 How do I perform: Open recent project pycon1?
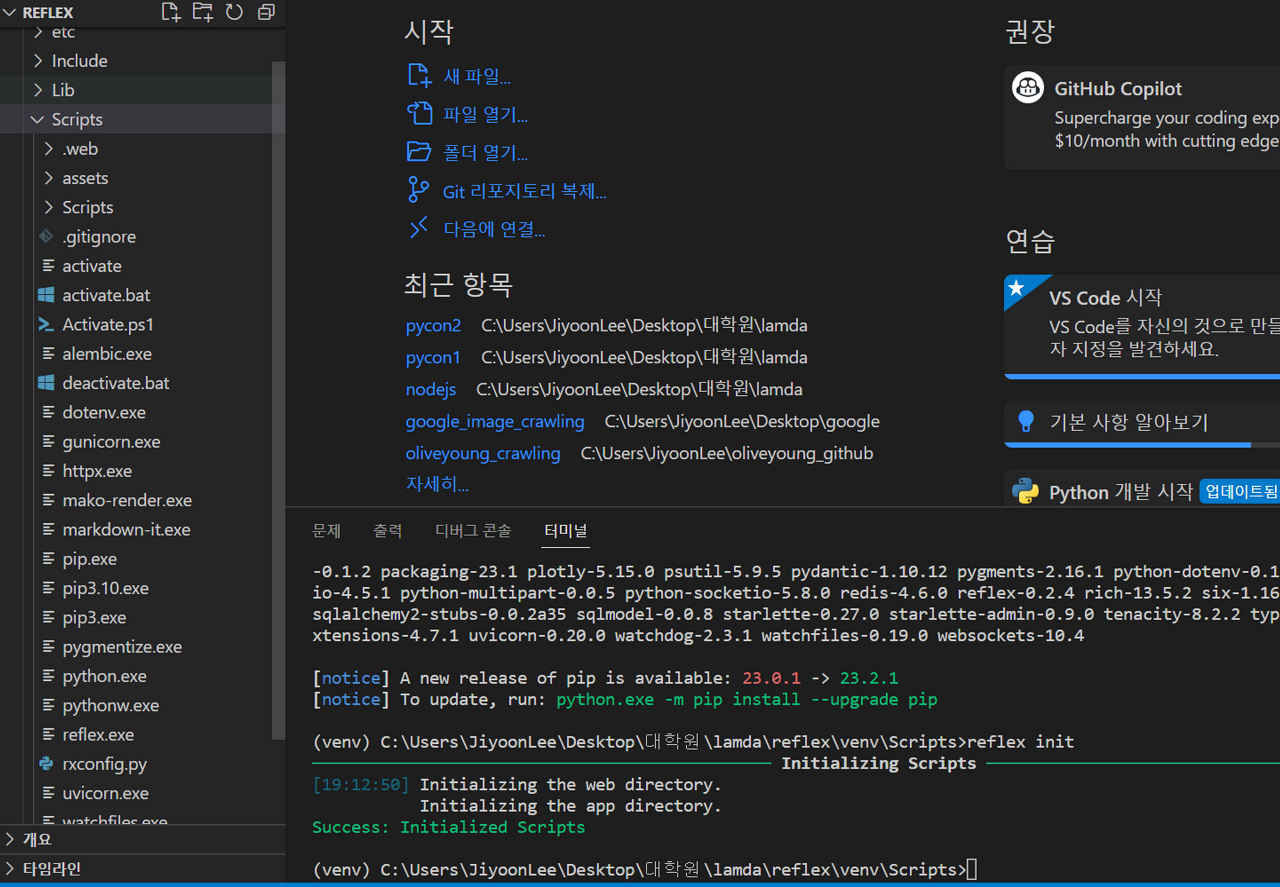pyautogui.click(x=433, y=357)
